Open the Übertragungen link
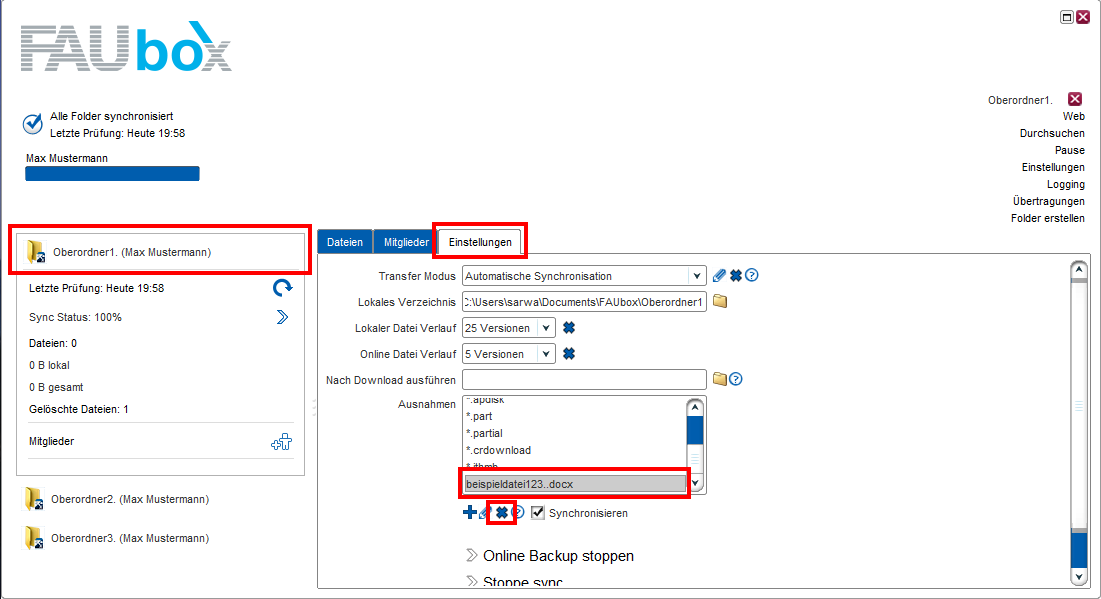This screenshot has height=599, width=1101. [1048, 201]
